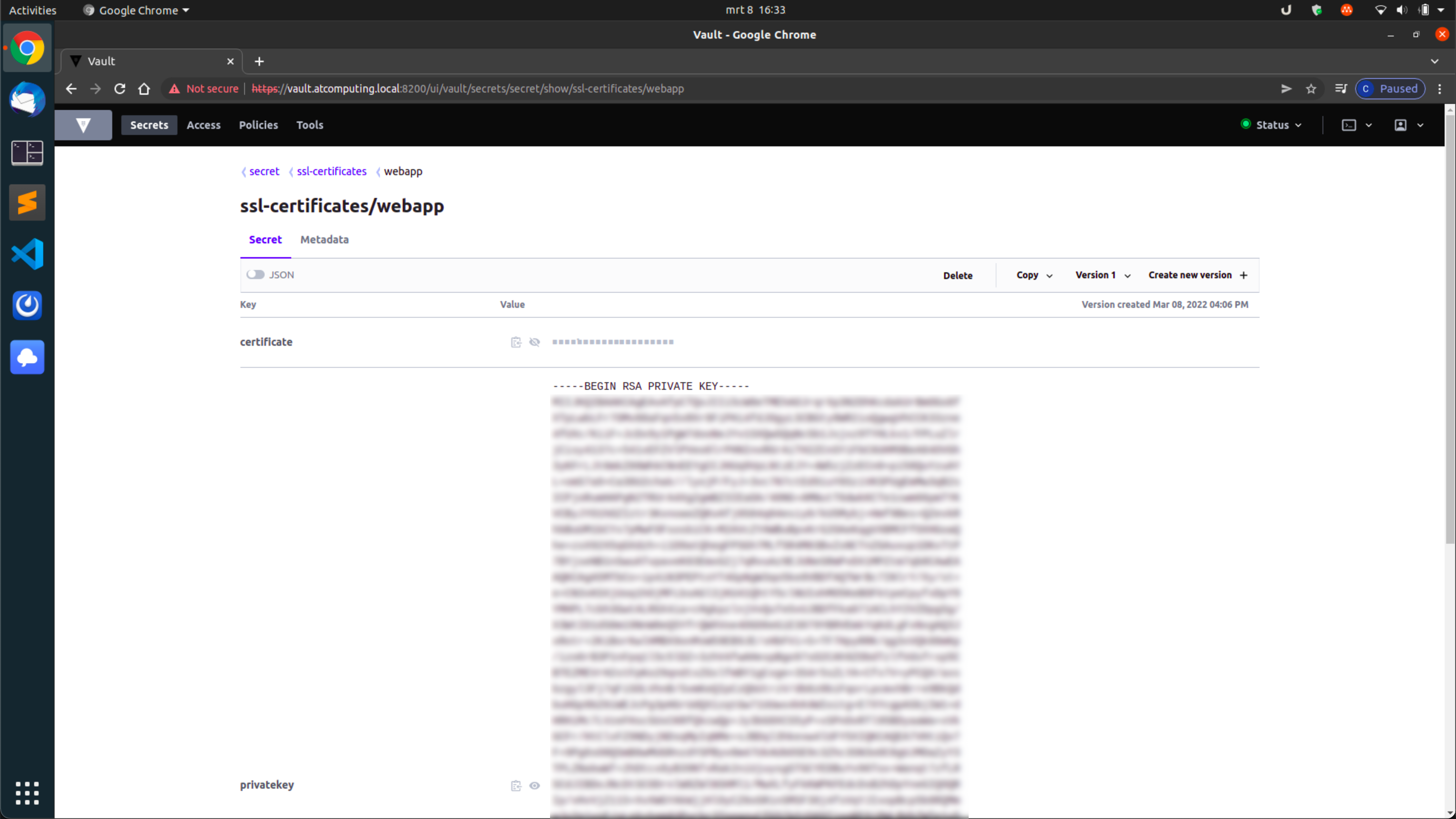Copy the certificate value to clipboard
1456x819 pixels.
[x=516, y=342]
